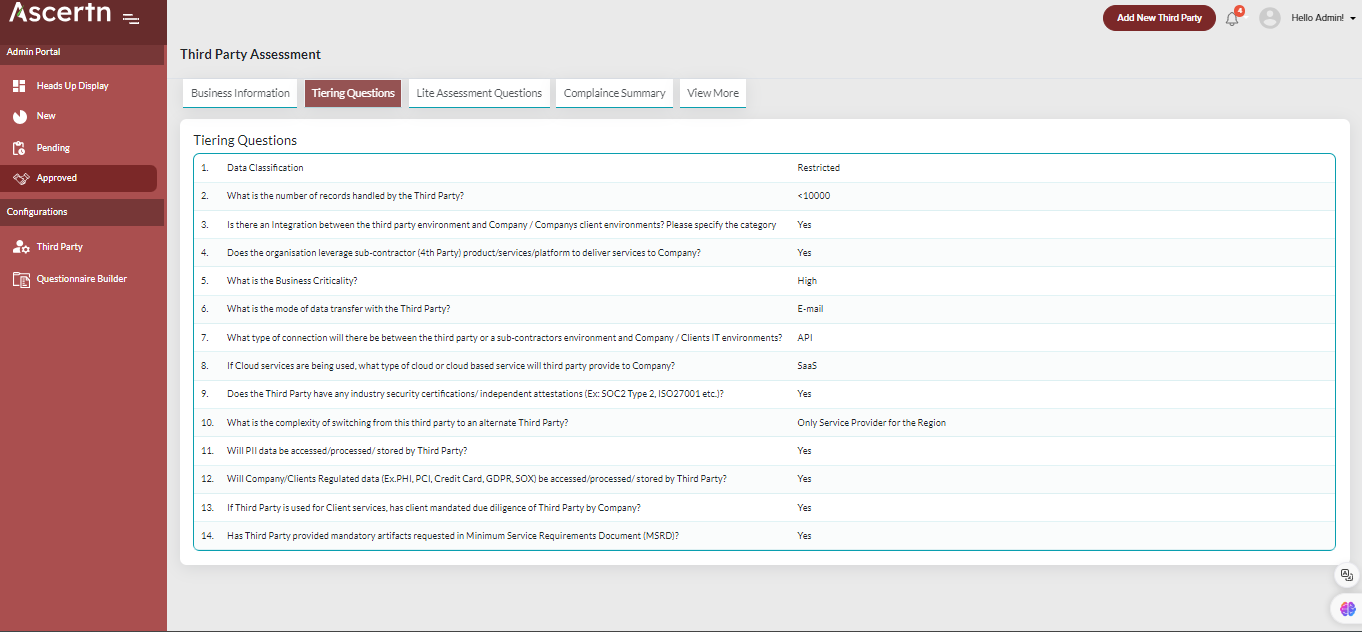This screenshot has height=632, width=1362.
Task: Open the View More tab
Action: pyautogui.click(x=713, y=93)
